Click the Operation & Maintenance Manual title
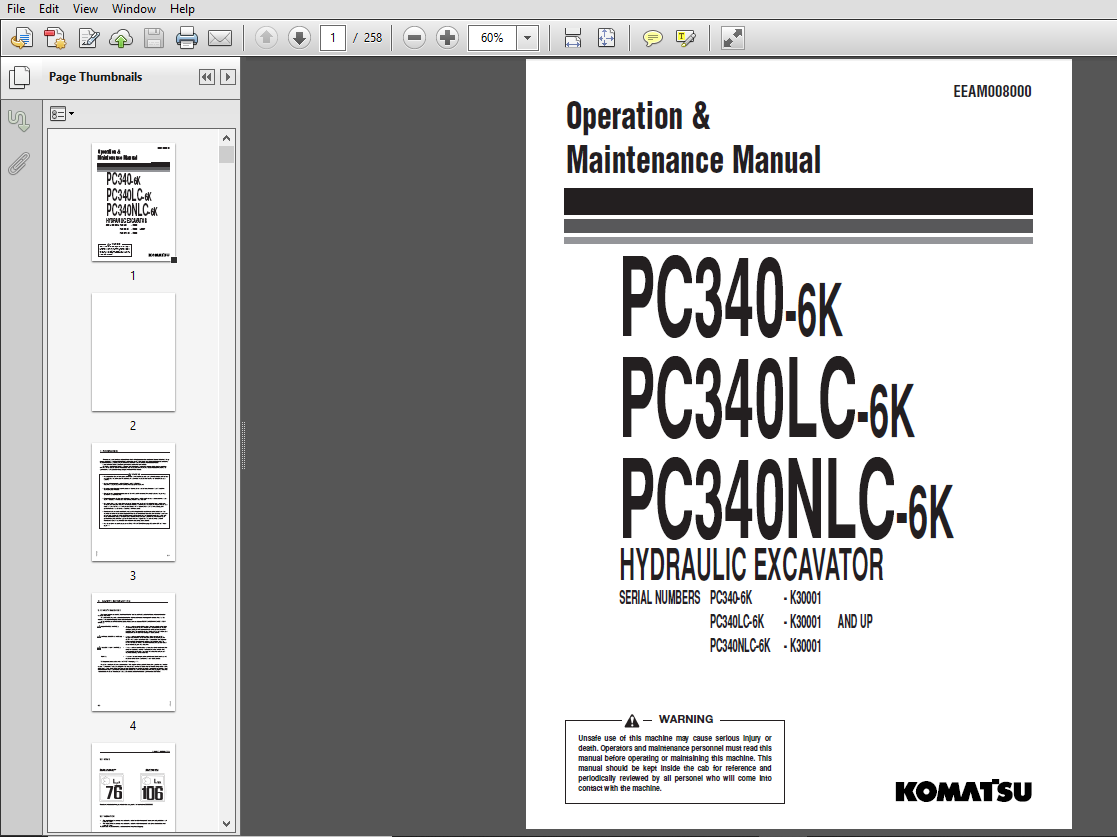The width and height of the screenshot is (1117, 837). pos(693,138)
